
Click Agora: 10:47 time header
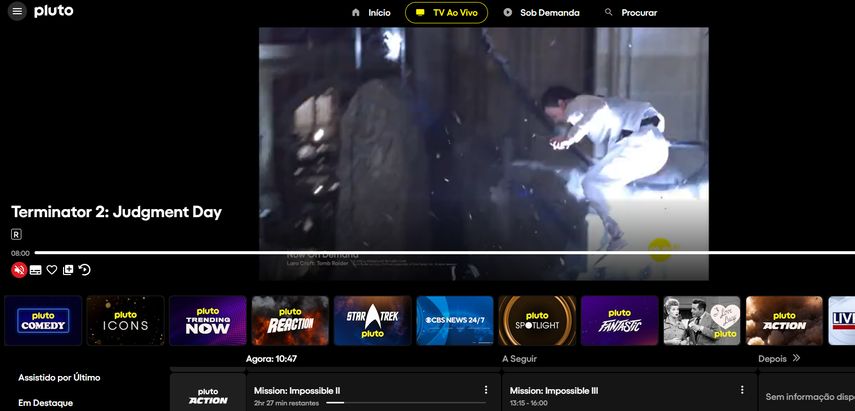click(271, 359)
